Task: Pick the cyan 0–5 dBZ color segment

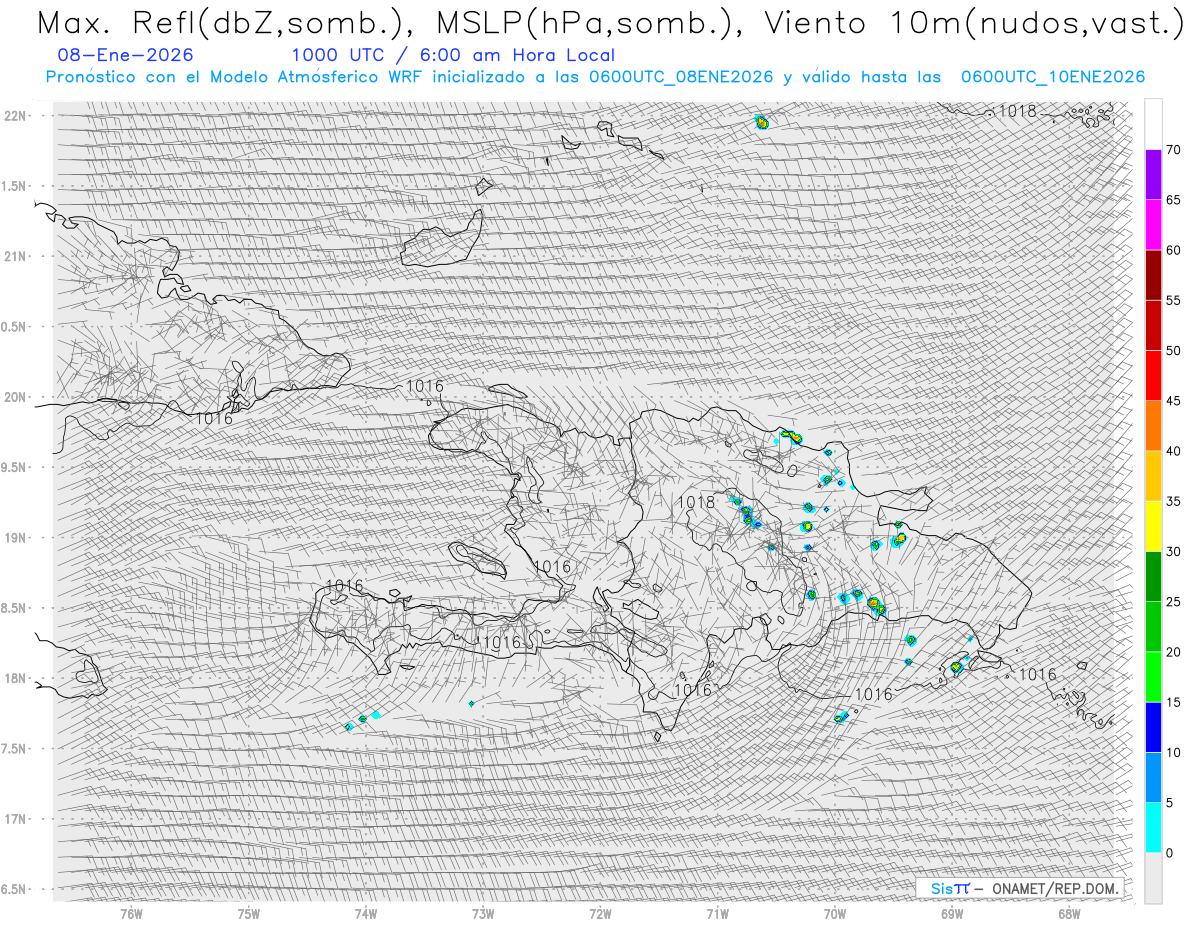Action: pos(1153,827)
